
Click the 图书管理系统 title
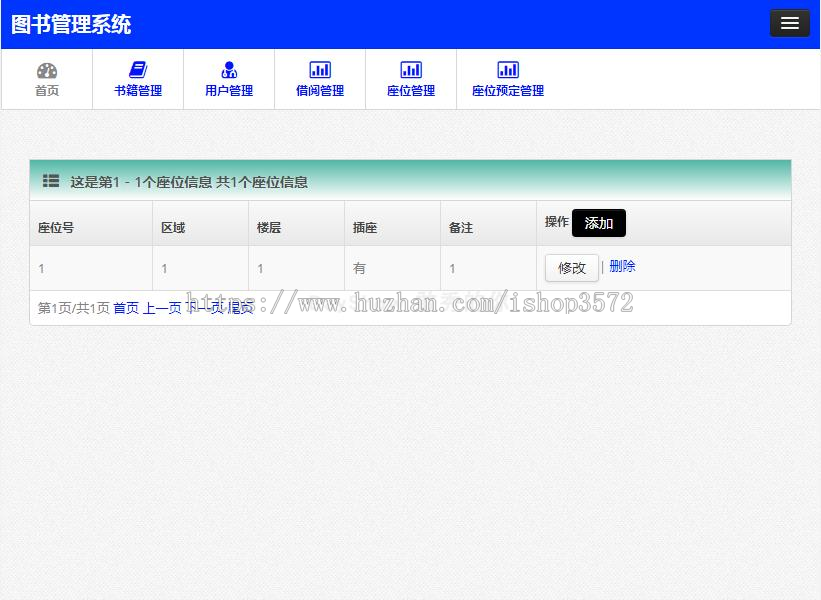pos(71,24)
